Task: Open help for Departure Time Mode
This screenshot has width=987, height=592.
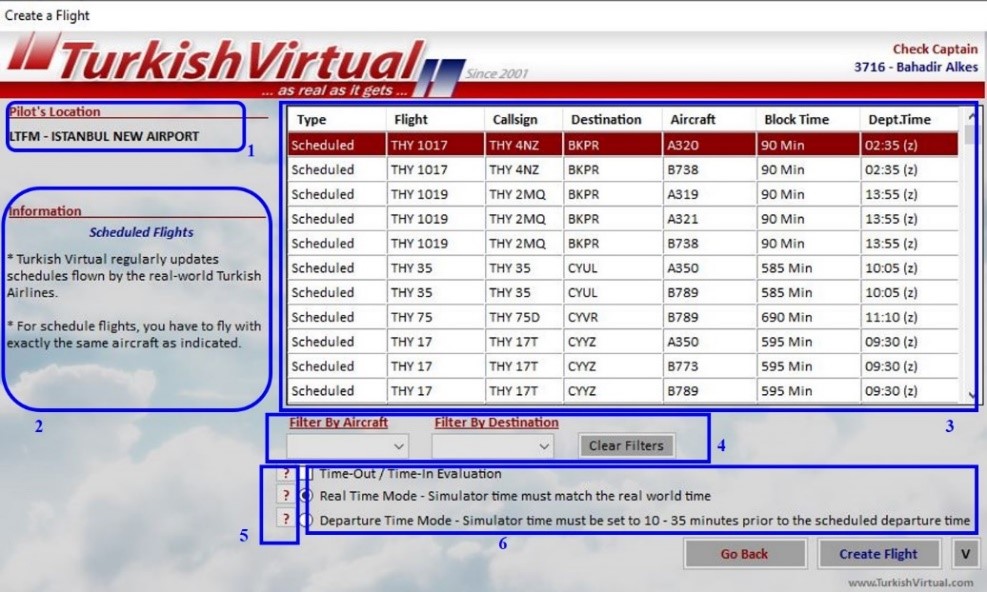Action: coord(286,519)
